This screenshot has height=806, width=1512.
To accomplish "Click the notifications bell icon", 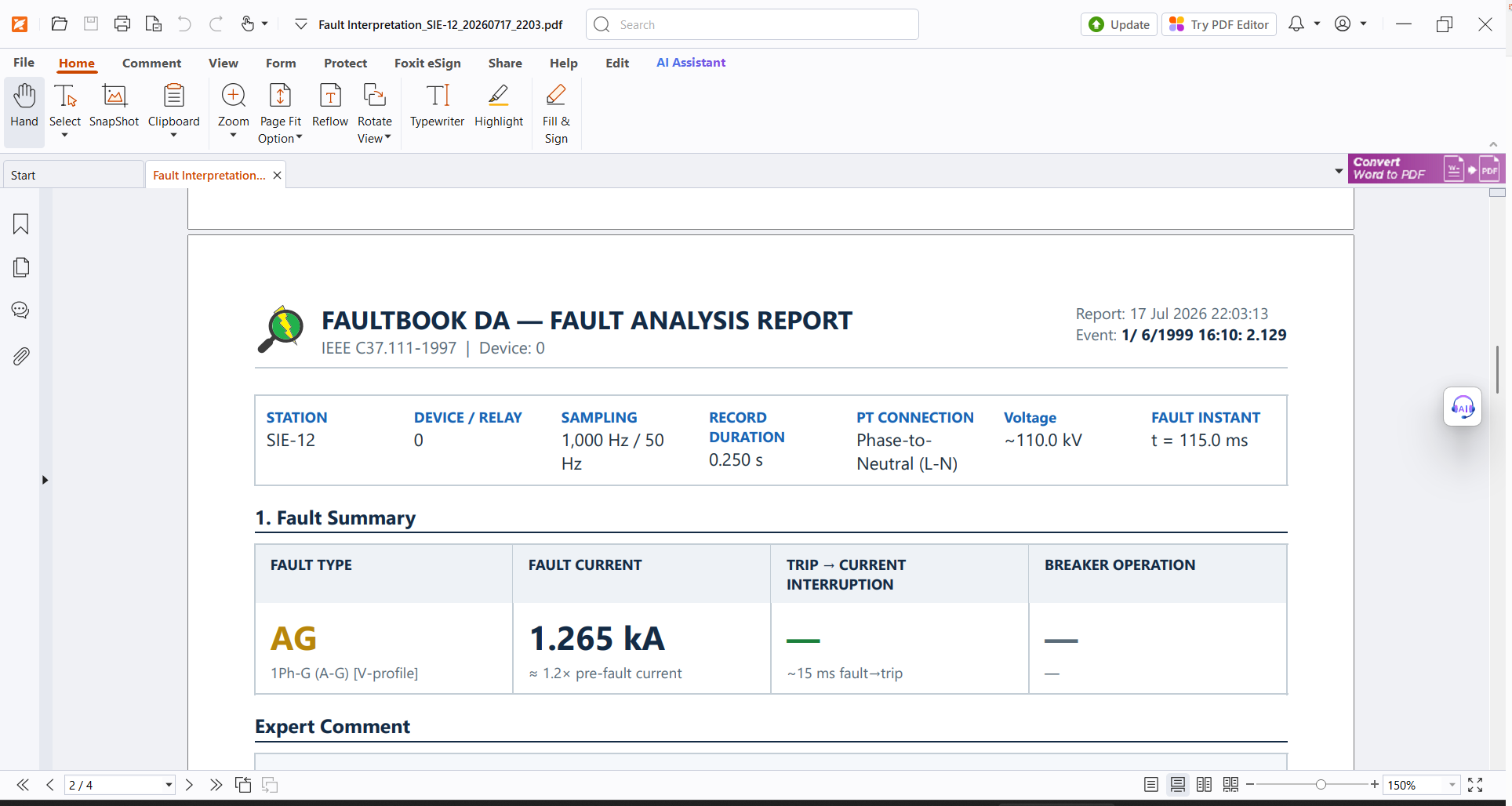I will click(1296, 24).
